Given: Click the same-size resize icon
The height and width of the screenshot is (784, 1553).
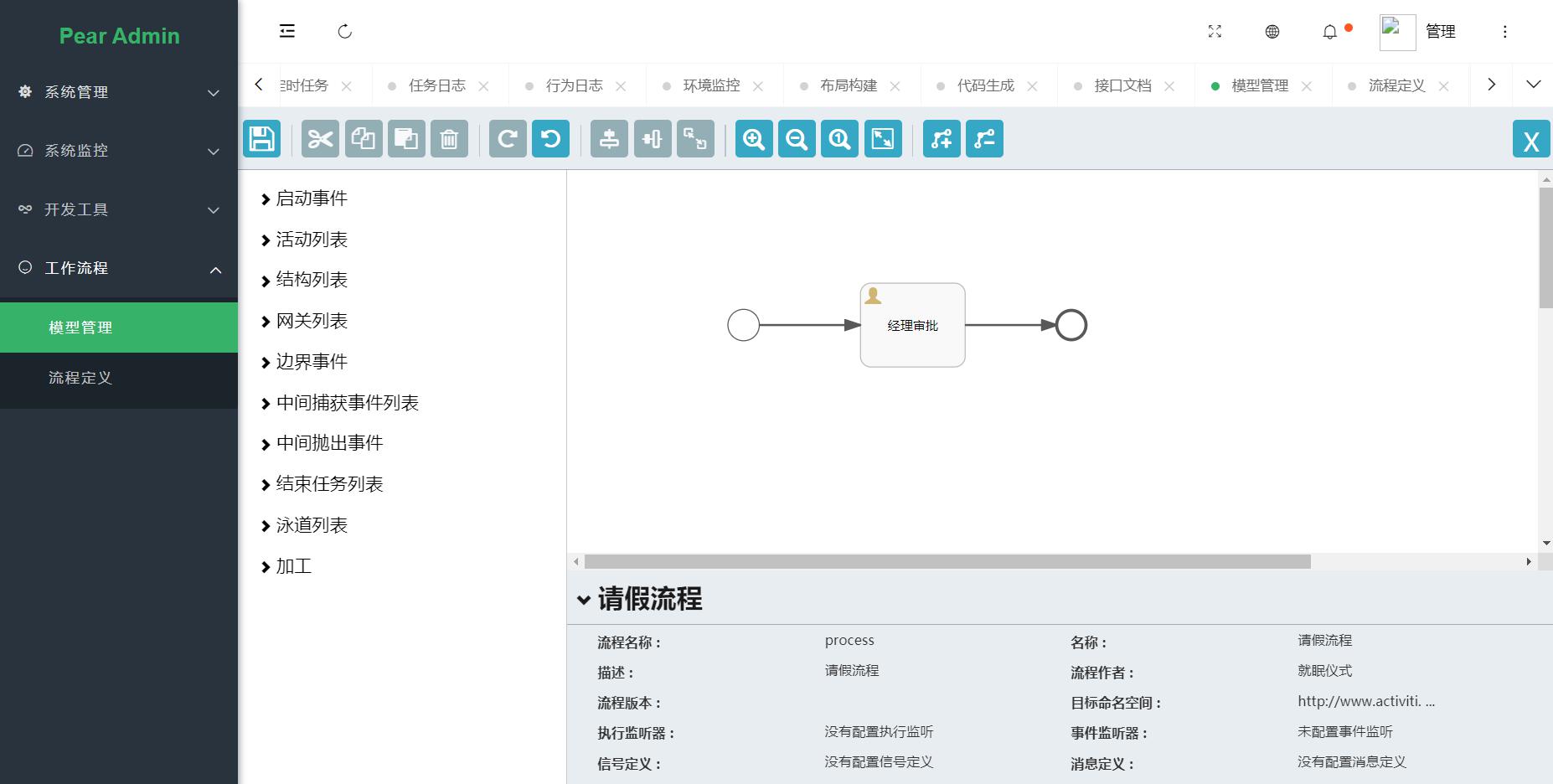Looking at the screenshot, I should pos(695,138).
